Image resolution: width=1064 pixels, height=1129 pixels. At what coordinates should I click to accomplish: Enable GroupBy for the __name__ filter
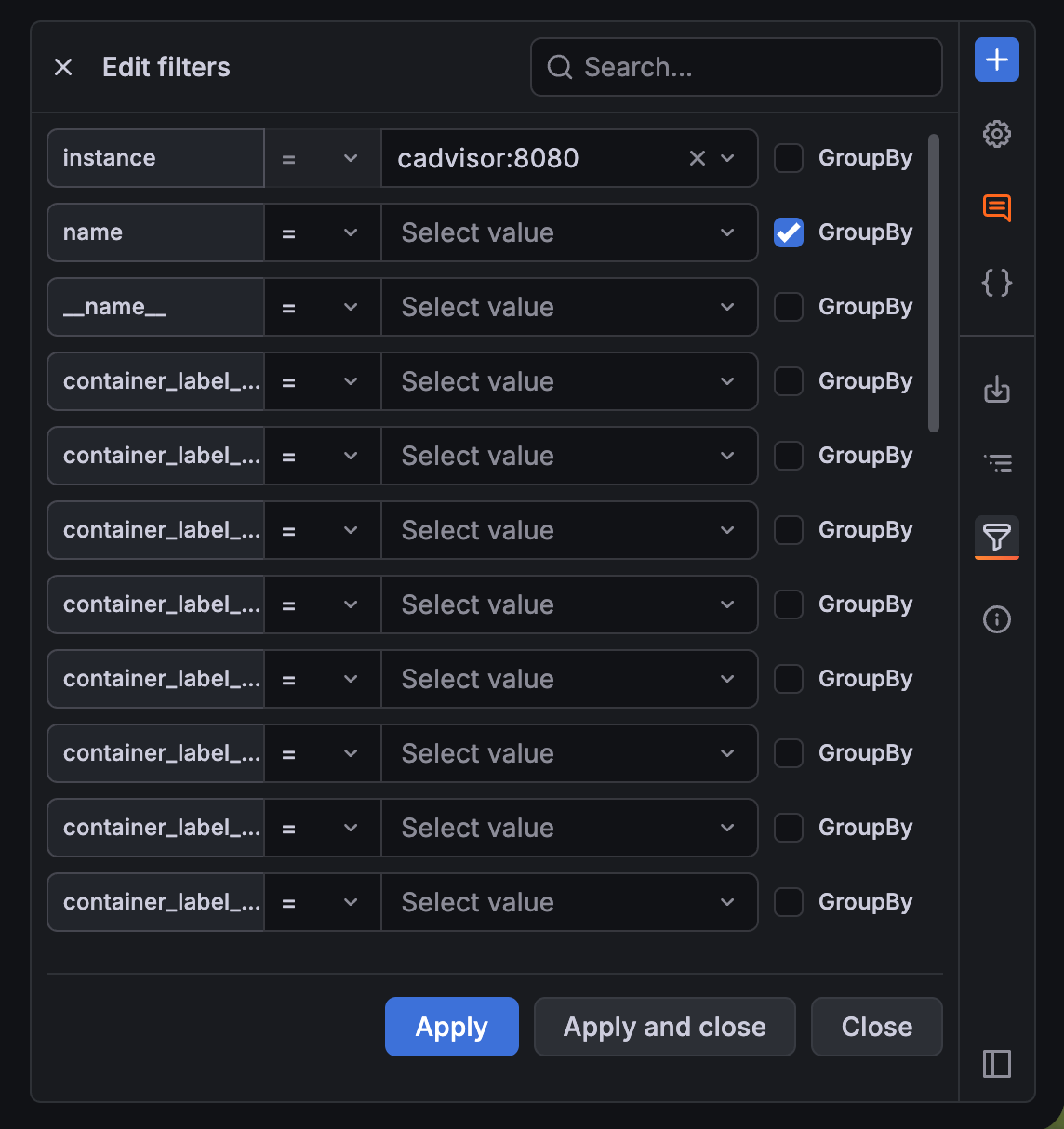tap(788, 307)
